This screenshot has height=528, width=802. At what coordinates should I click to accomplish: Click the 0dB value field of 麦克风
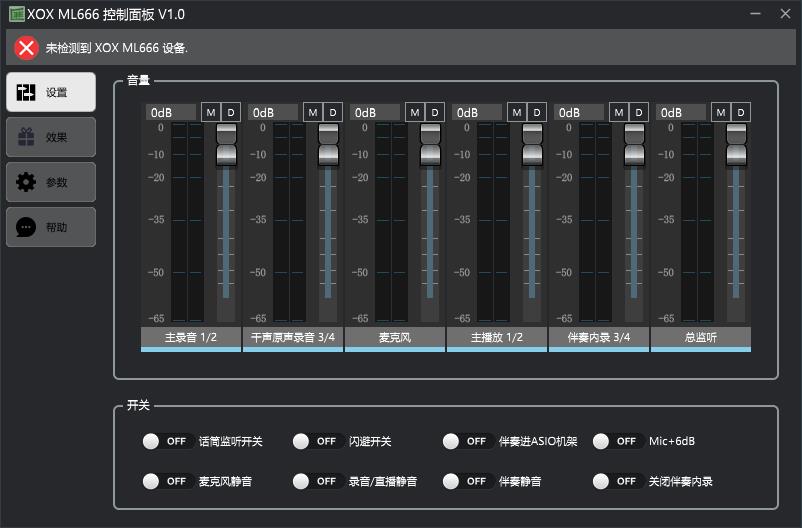[x=375, y=113]
